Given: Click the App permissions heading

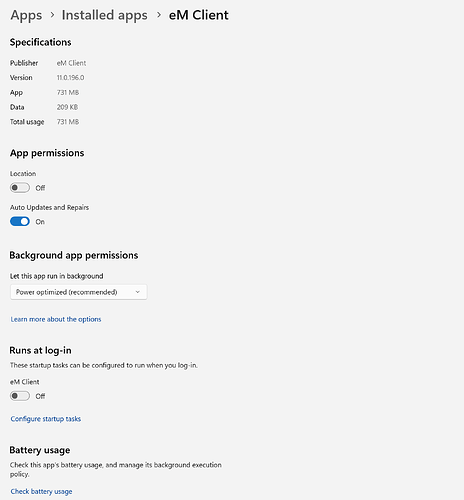Looking at the screenshot, I should pyautogui.click(x=47, y=153).
